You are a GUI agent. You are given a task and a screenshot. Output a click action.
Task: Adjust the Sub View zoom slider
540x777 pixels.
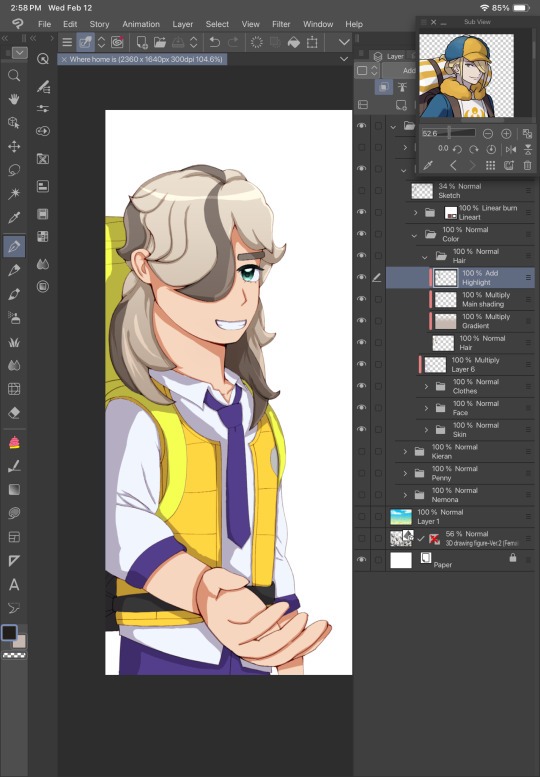click(448, 133)
